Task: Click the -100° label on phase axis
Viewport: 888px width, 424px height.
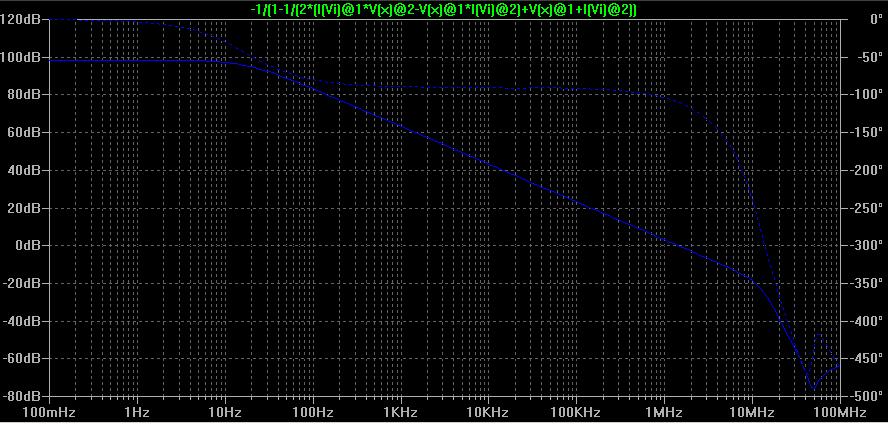Action: coord(865,95)
